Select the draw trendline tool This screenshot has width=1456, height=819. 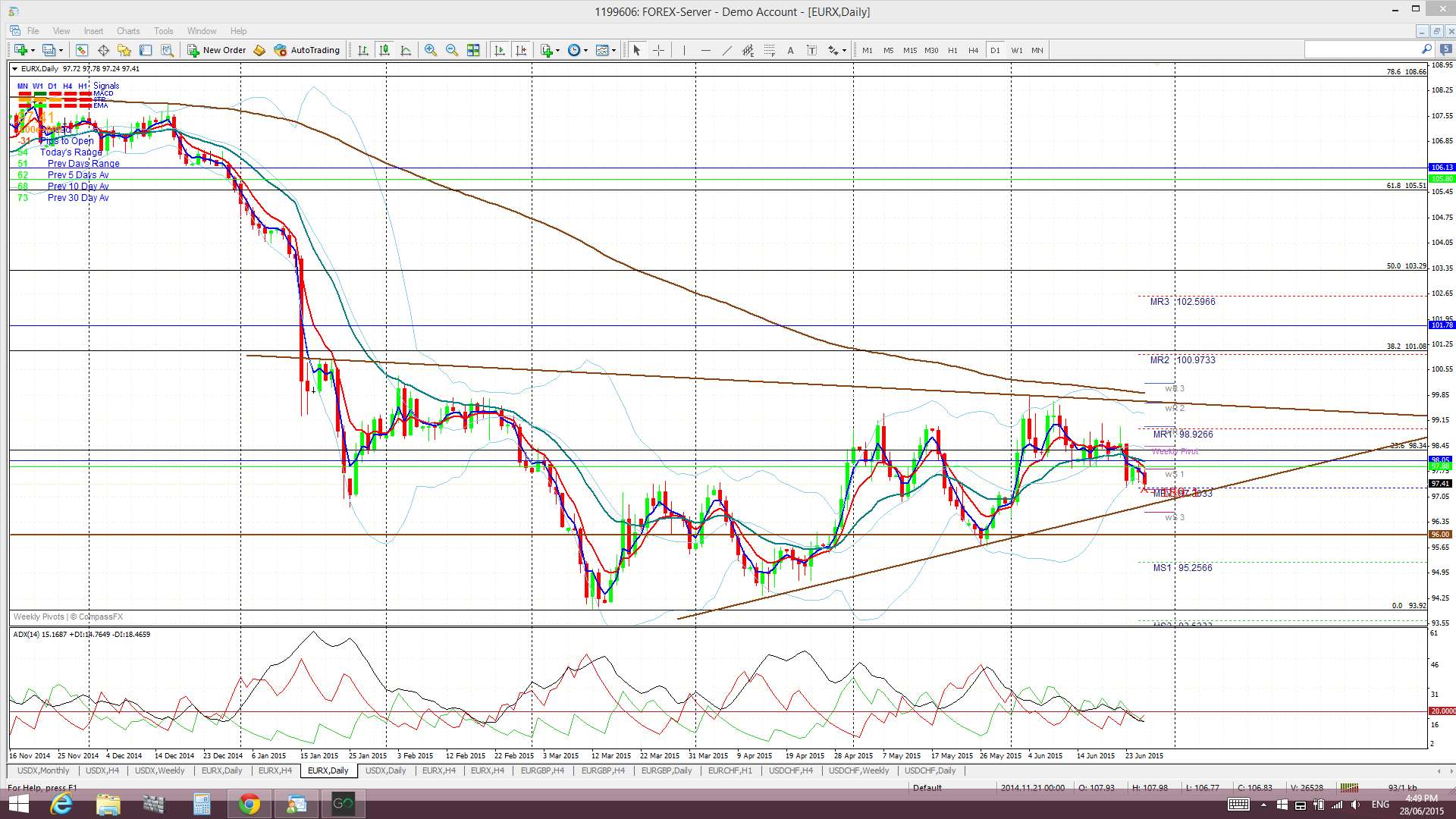726,50
